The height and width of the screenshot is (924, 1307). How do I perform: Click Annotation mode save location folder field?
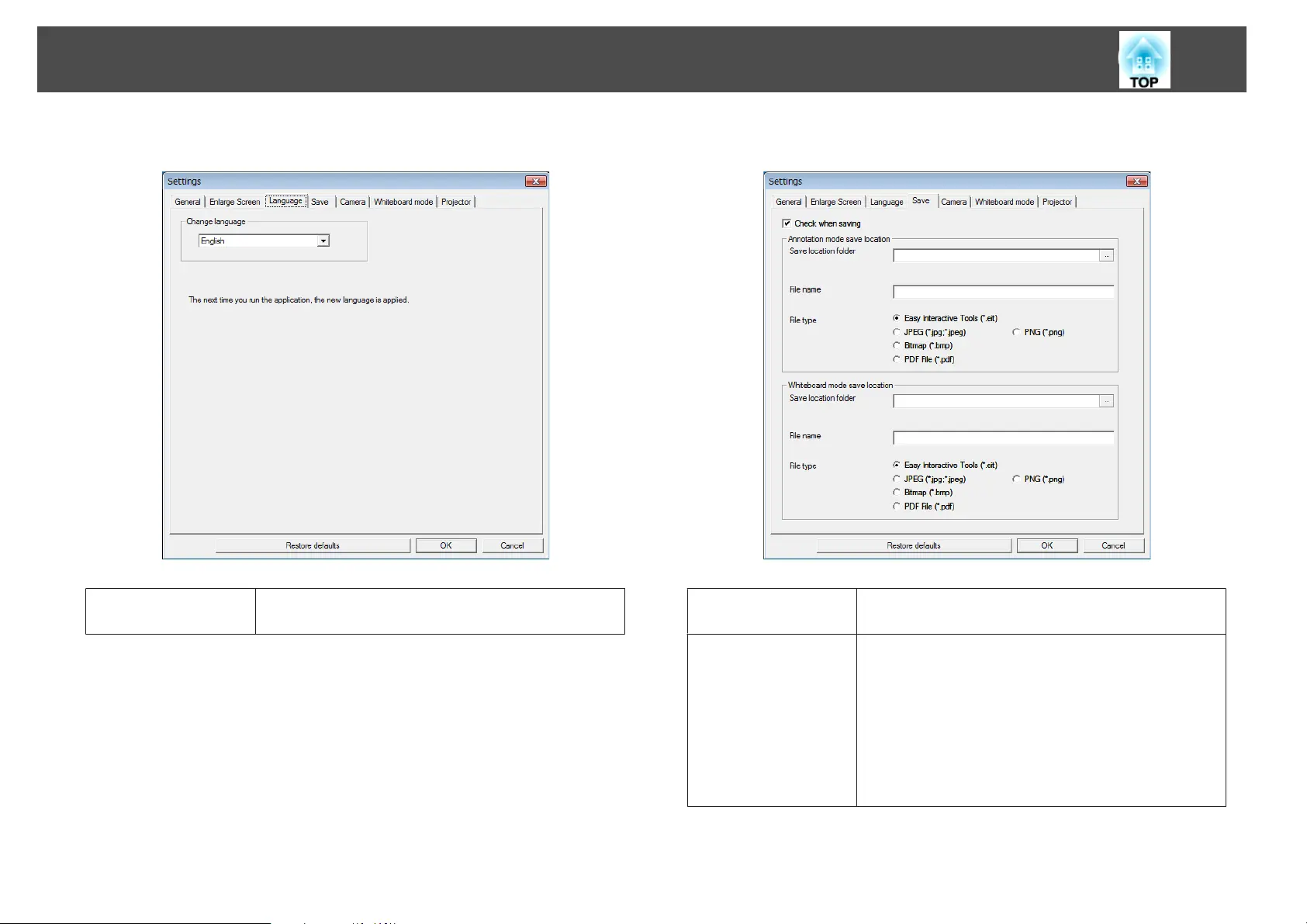point(996,255)
